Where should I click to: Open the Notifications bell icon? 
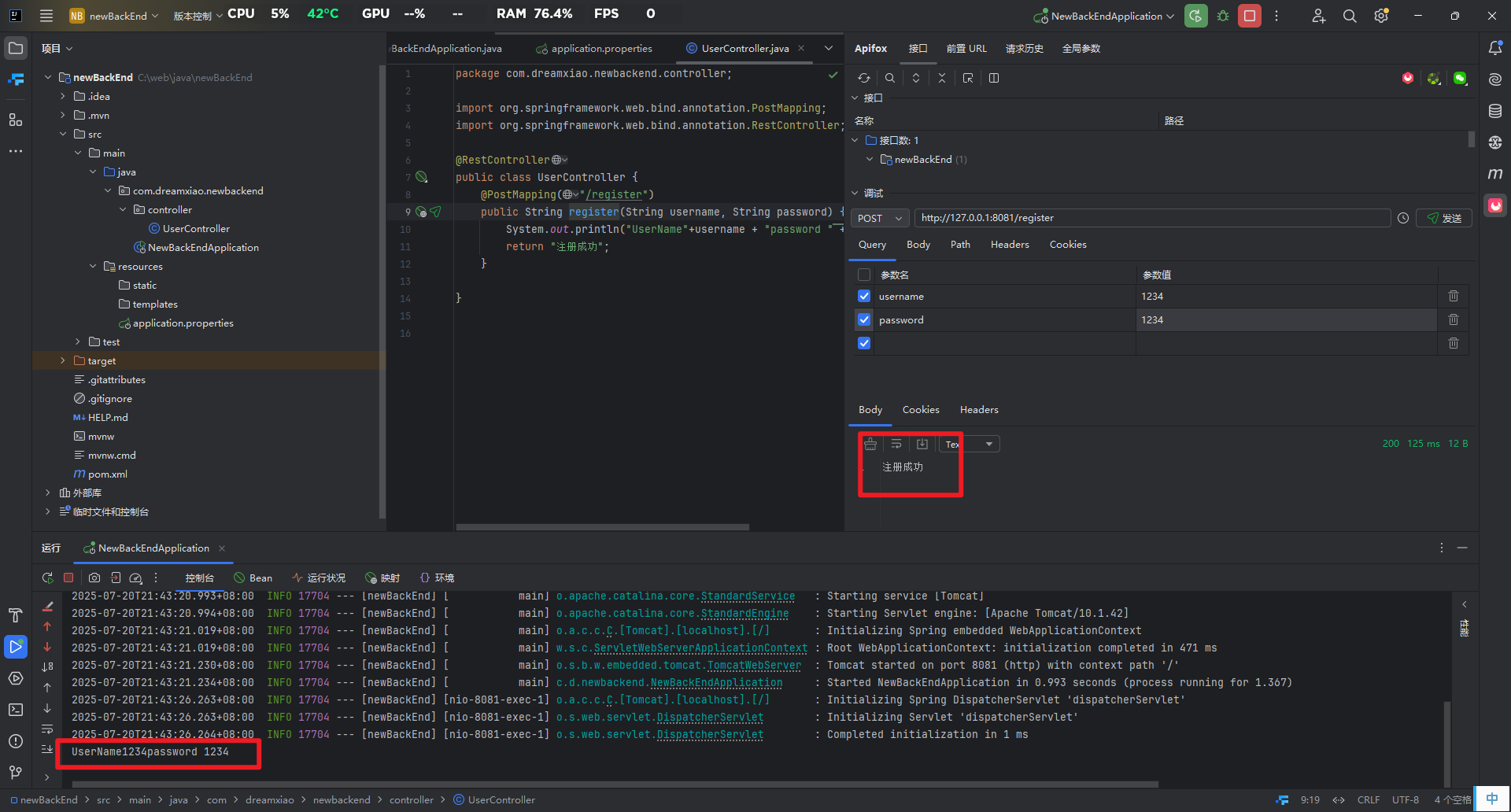coord(1495,48)
